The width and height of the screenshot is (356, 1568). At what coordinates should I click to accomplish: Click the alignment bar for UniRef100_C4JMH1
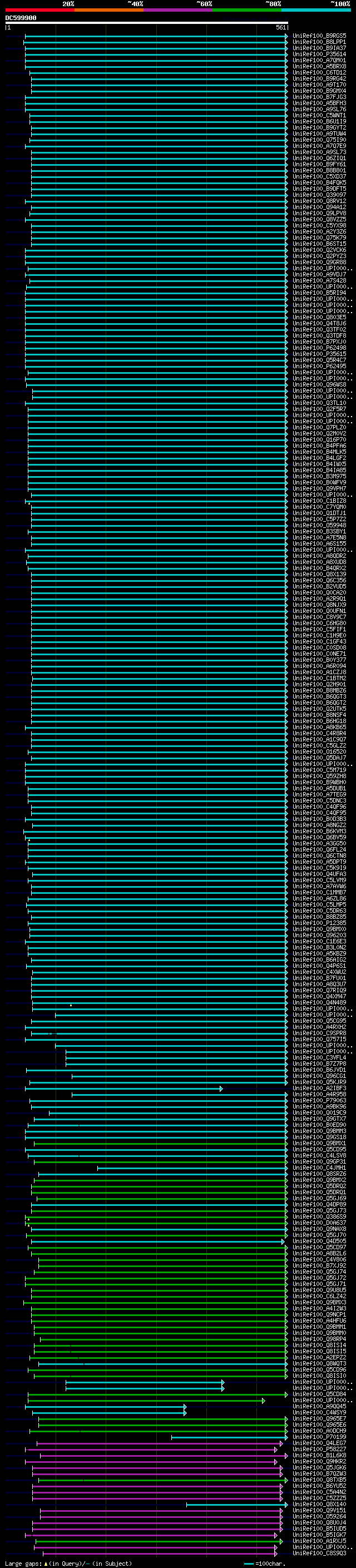pos(192,1168)
